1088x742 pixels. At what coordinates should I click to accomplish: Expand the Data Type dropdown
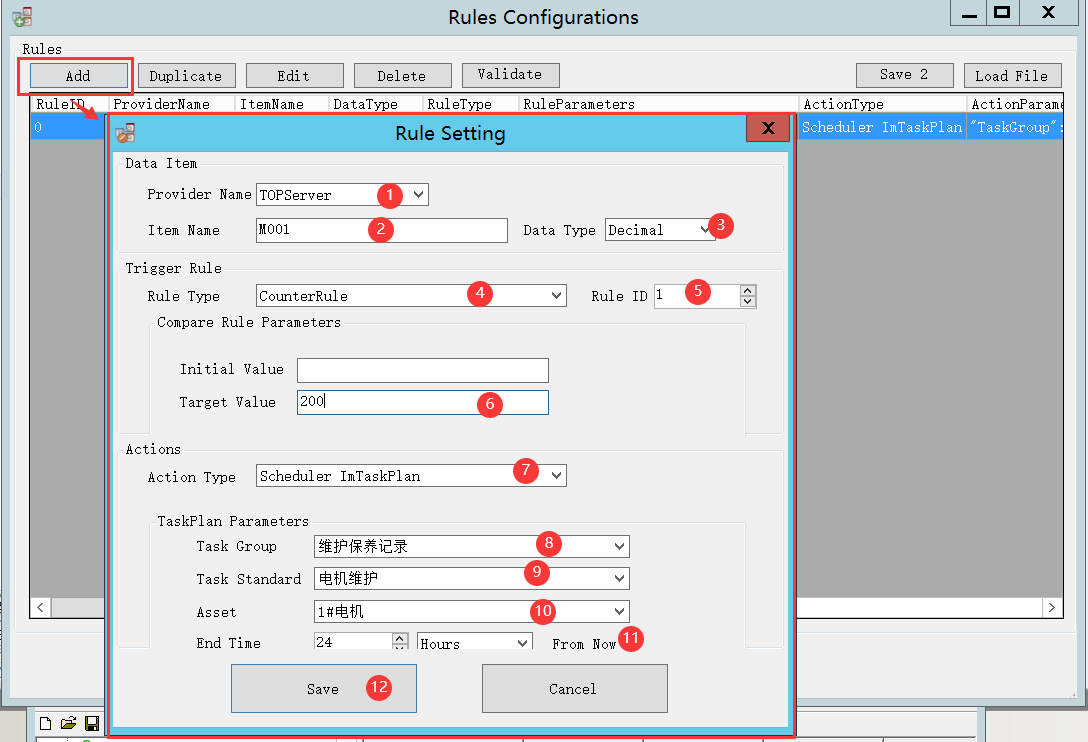(x=706, y=230)
